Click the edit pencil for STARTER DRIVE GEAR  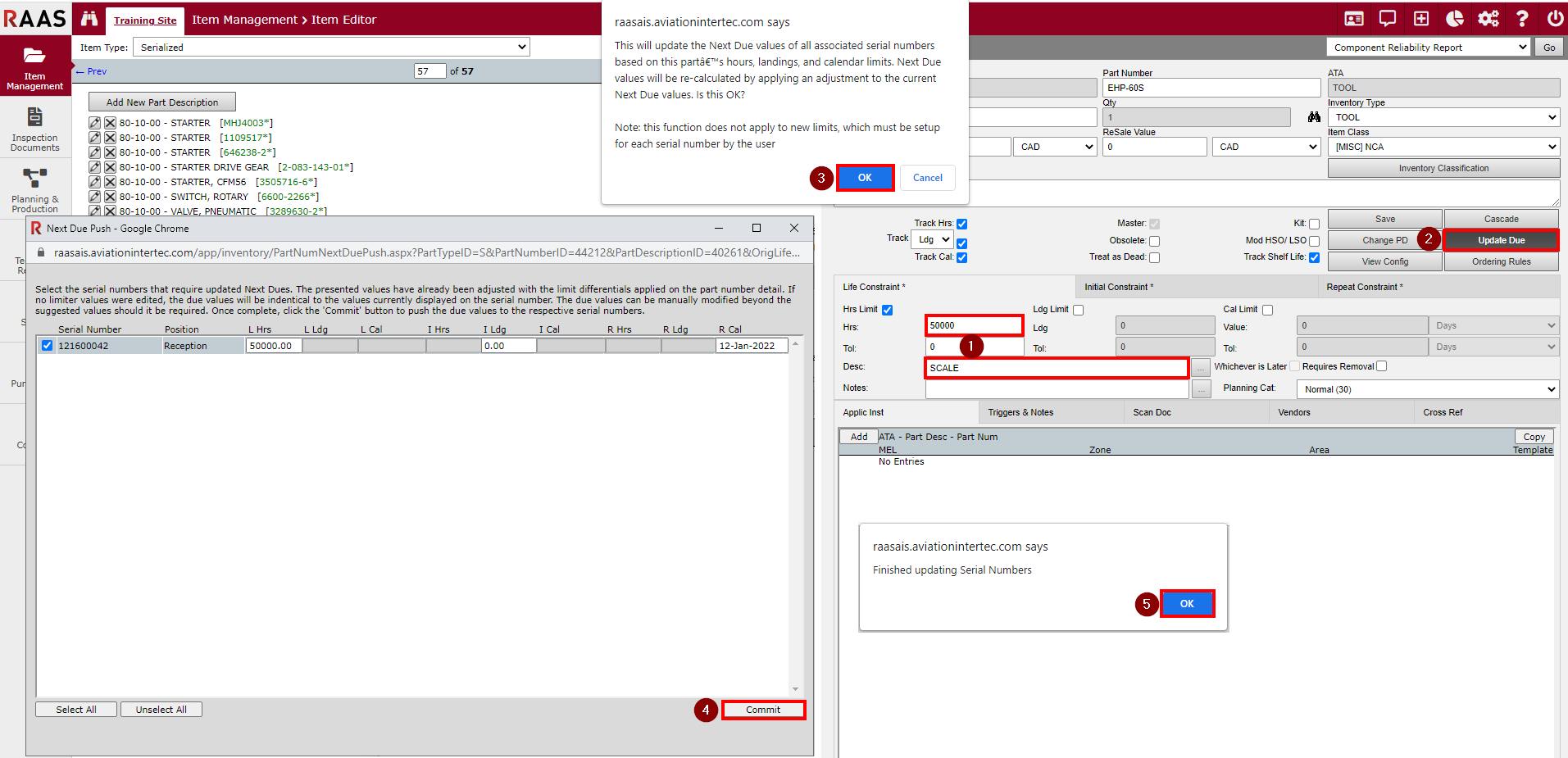(95, 167)
